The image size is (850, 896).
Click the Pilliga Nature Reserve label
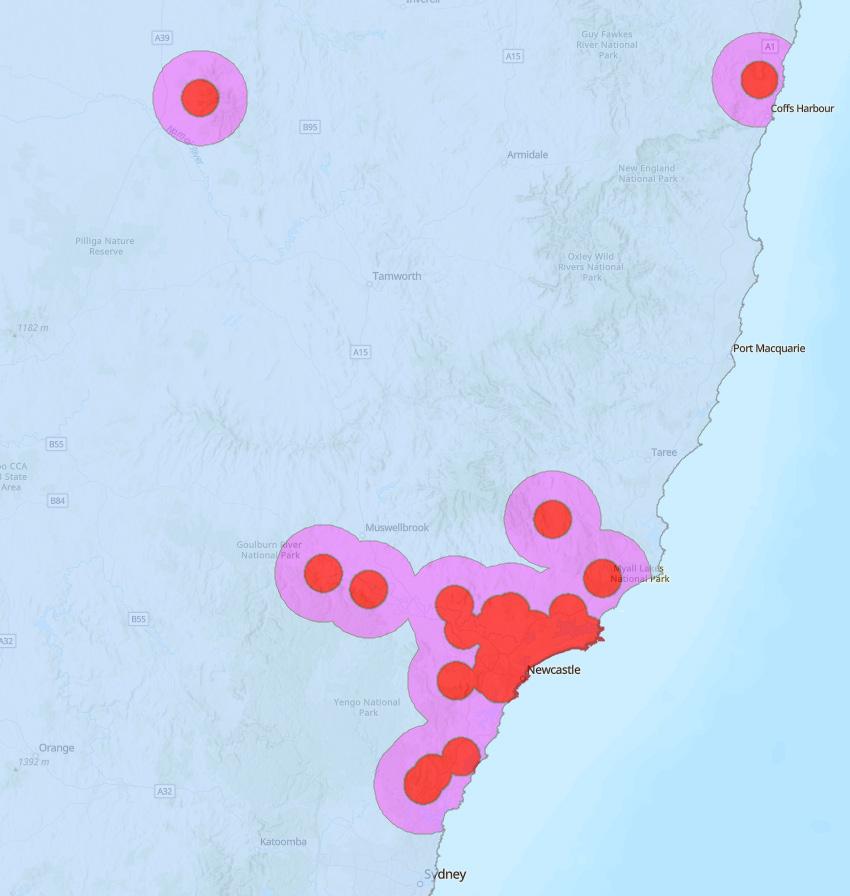(x=105, y=246)
